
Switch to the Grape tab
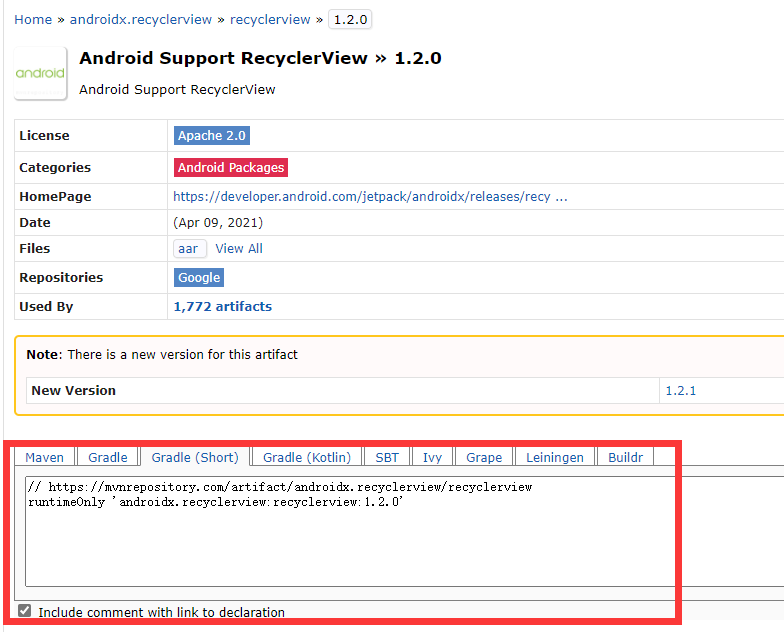pos(484,457)
